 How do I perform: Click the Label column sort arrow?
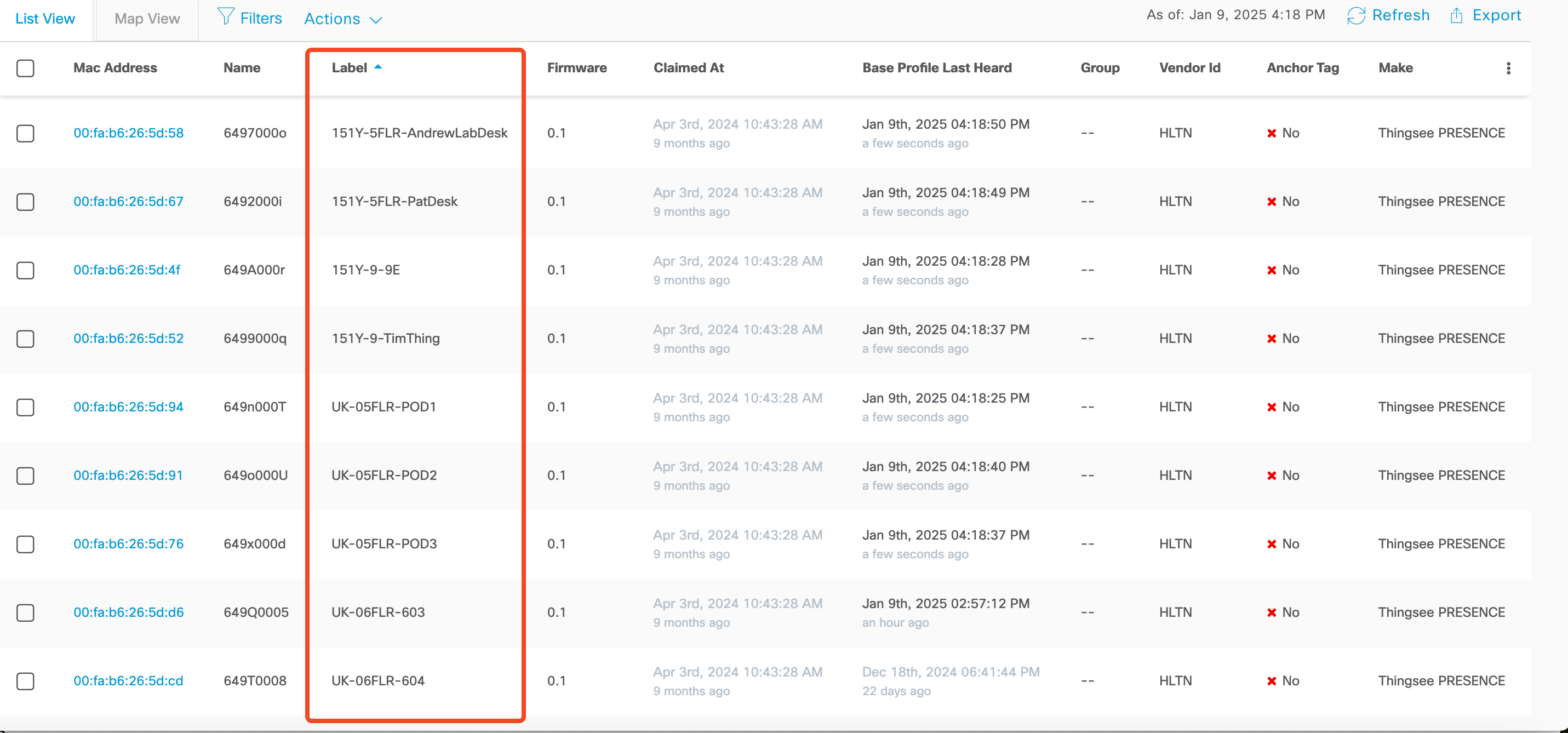pos(378,67)
